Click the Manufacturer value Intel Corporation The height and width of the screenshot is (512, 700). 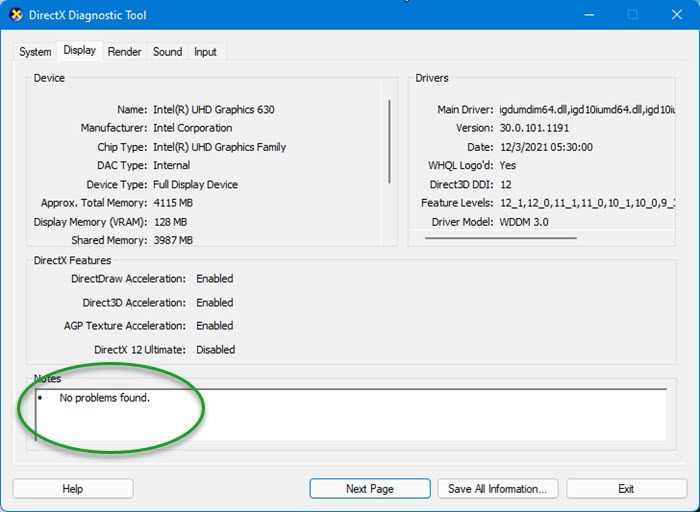click(x=192, y=128)
